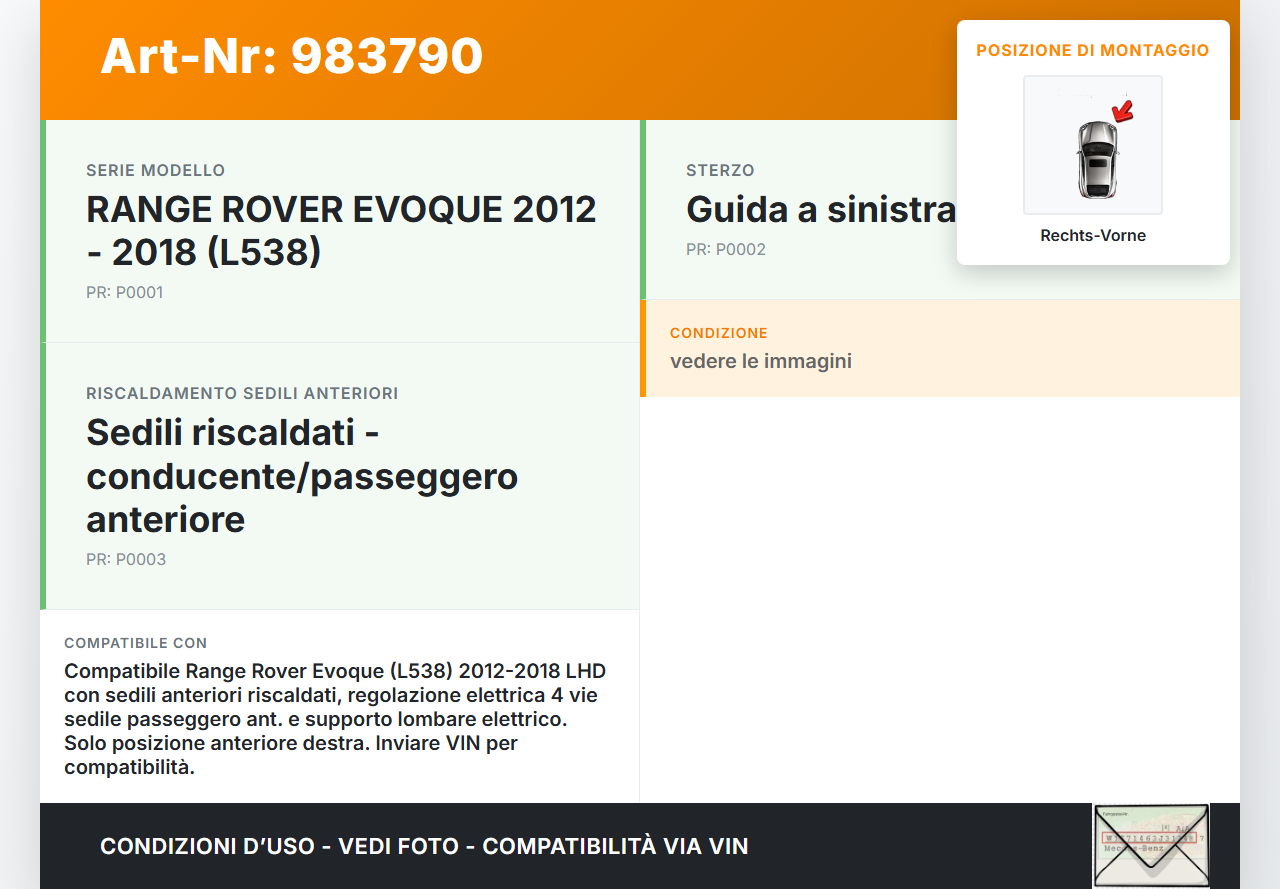Click the PR: P0001 code
The height and width of the screenshot is (889, 1280).
pyautogui.click(x=125, y=293)
